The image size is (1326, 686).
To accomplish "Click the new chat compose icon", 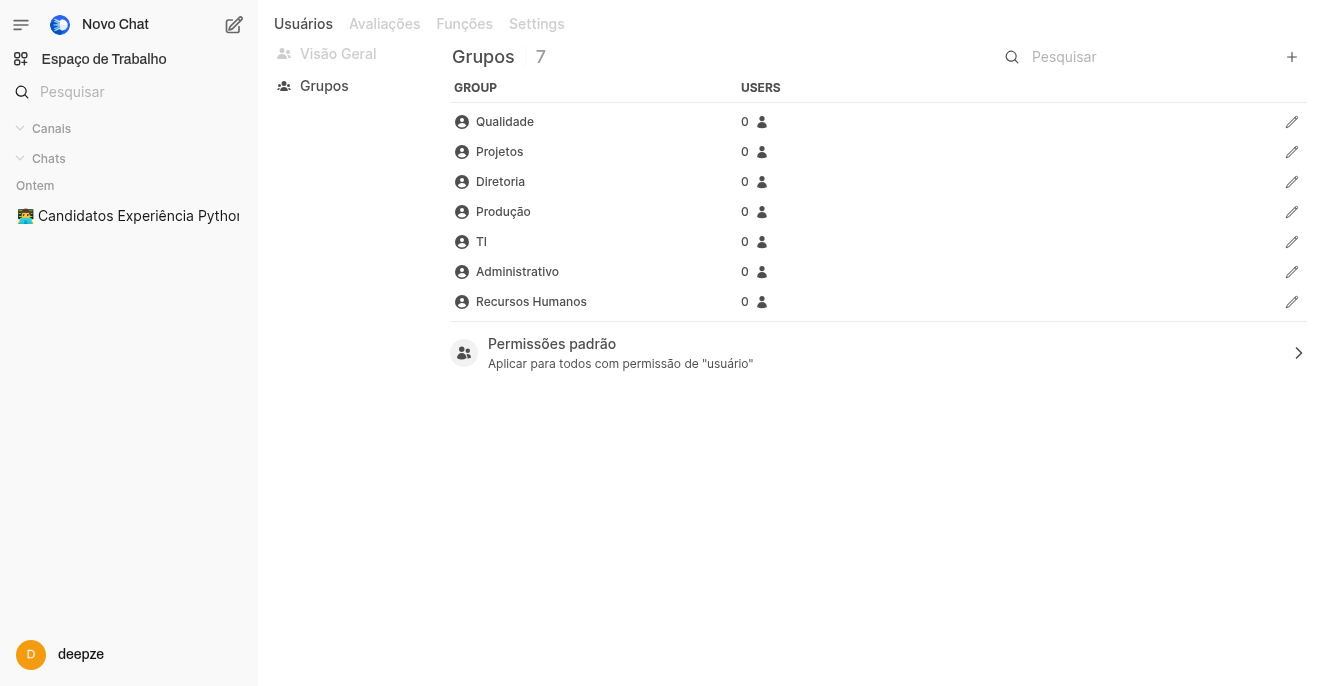I will 234,25.
